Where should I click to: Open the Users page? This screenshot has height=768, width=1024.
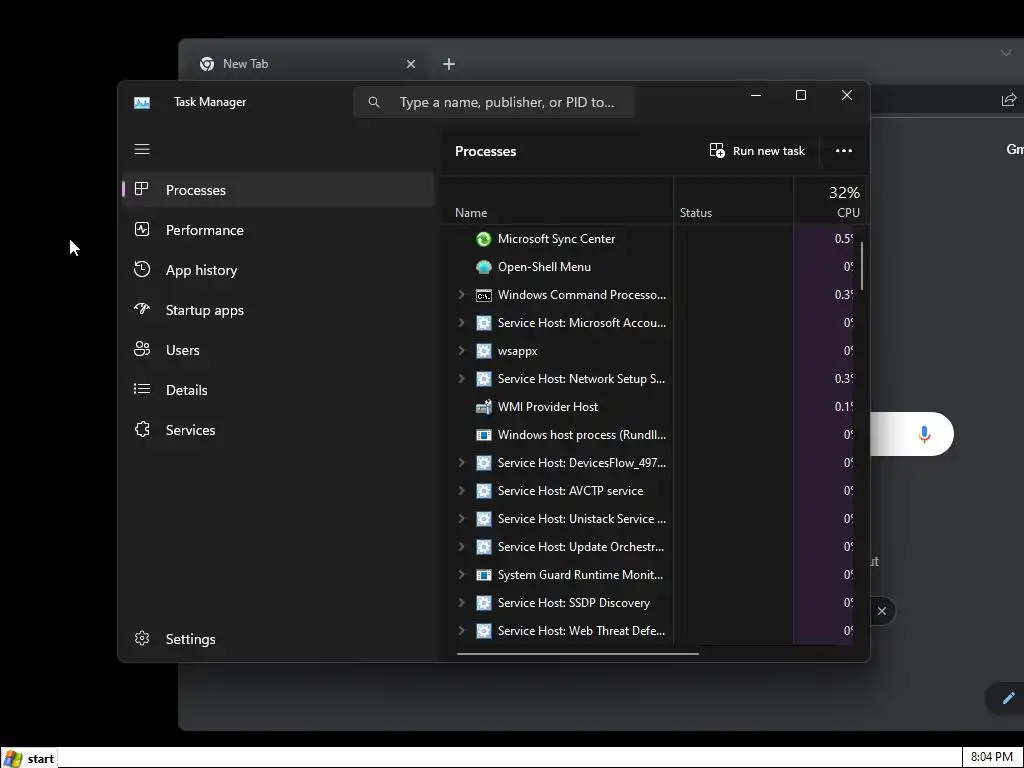tap(278, 350)
